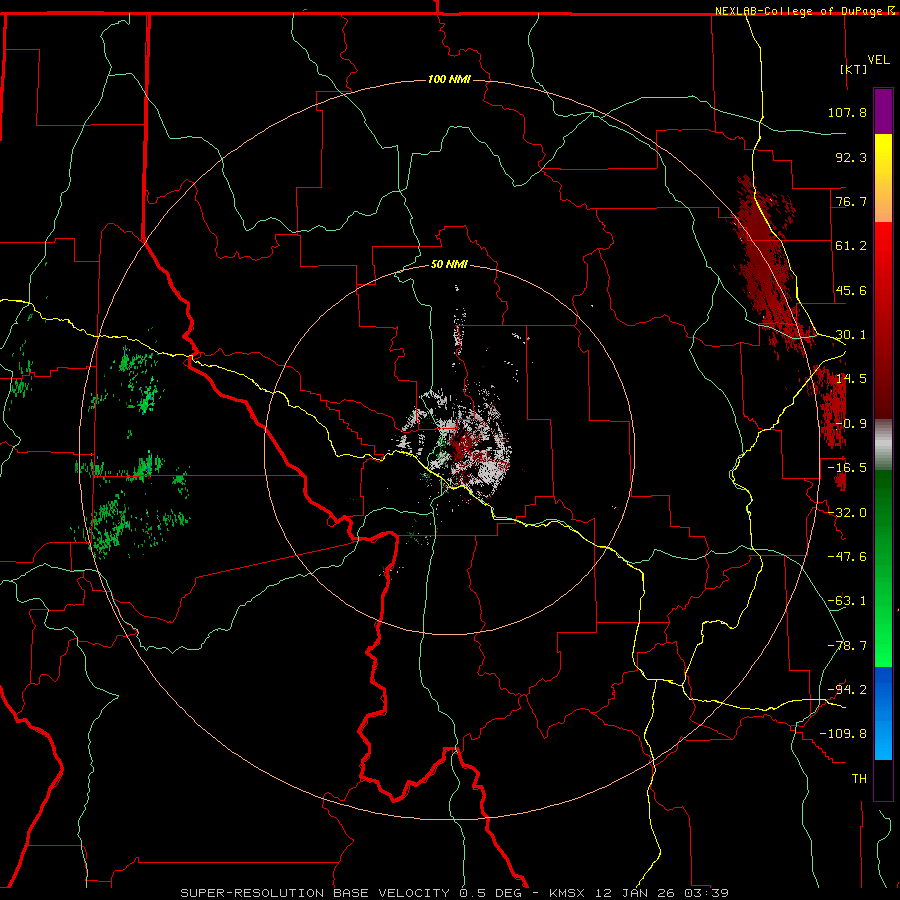Screen dimensions: 900x900
Task: Click the [KT] units label
Action: pos(854,69)
